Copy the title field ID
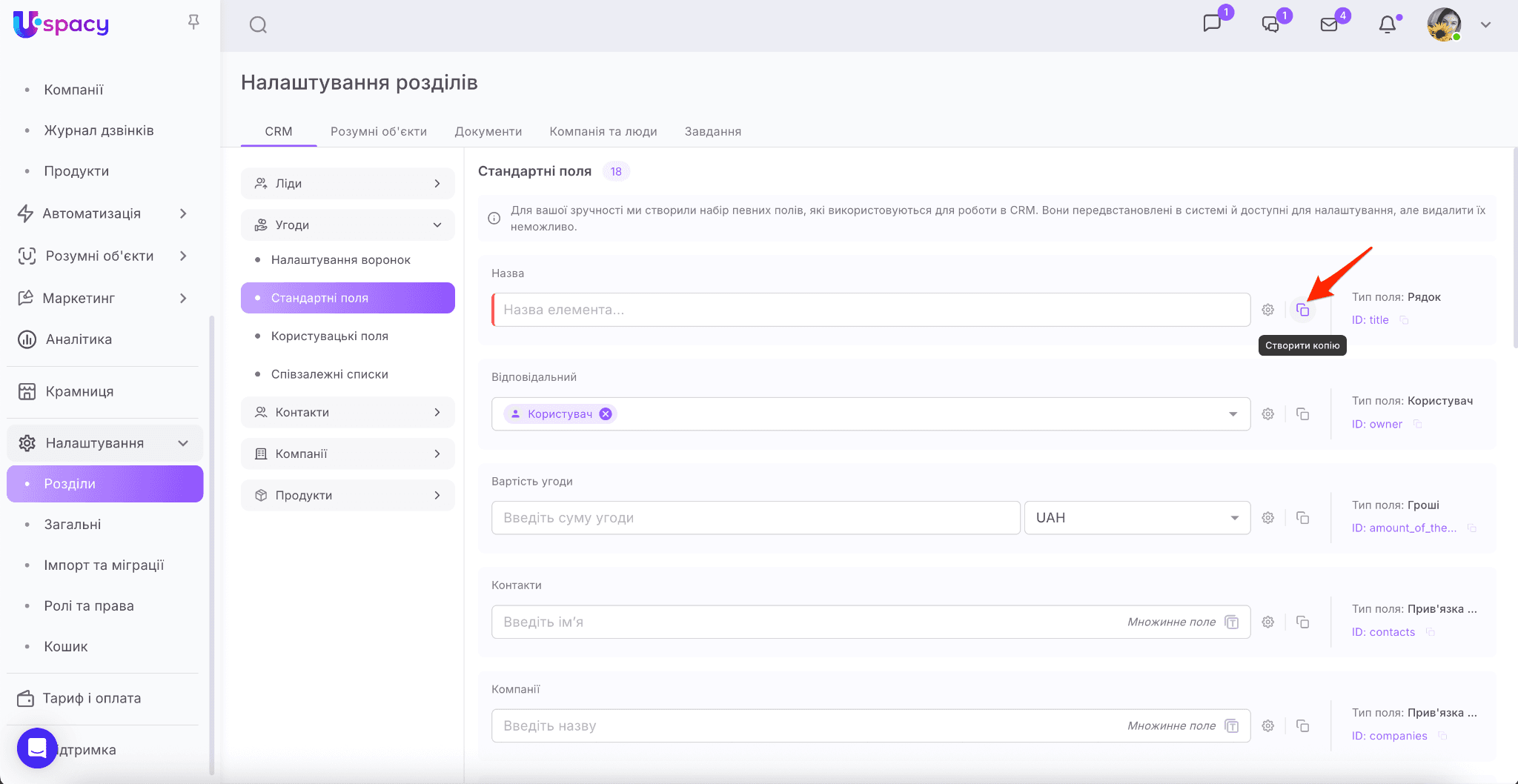The image size is (1518, 784). (x=1404, y=320)
